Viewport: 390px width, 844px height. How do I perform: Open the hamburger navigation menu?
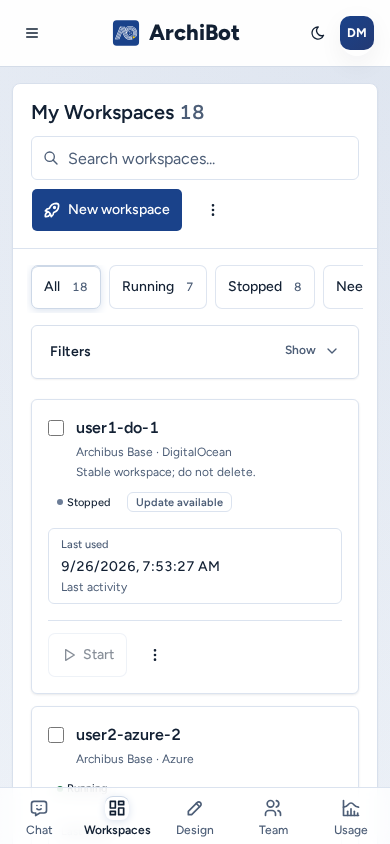click(32, 33)
